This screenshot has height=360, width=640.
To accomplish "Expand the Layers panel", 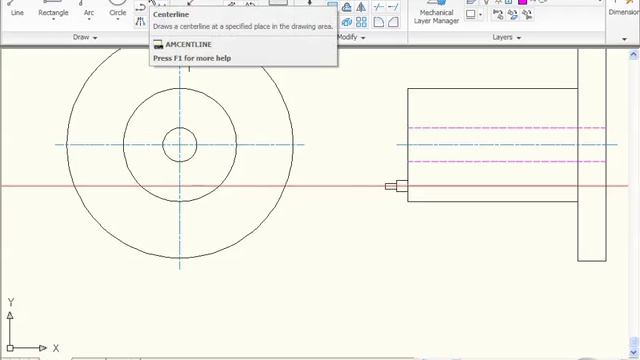I will (x=507, y=37).
